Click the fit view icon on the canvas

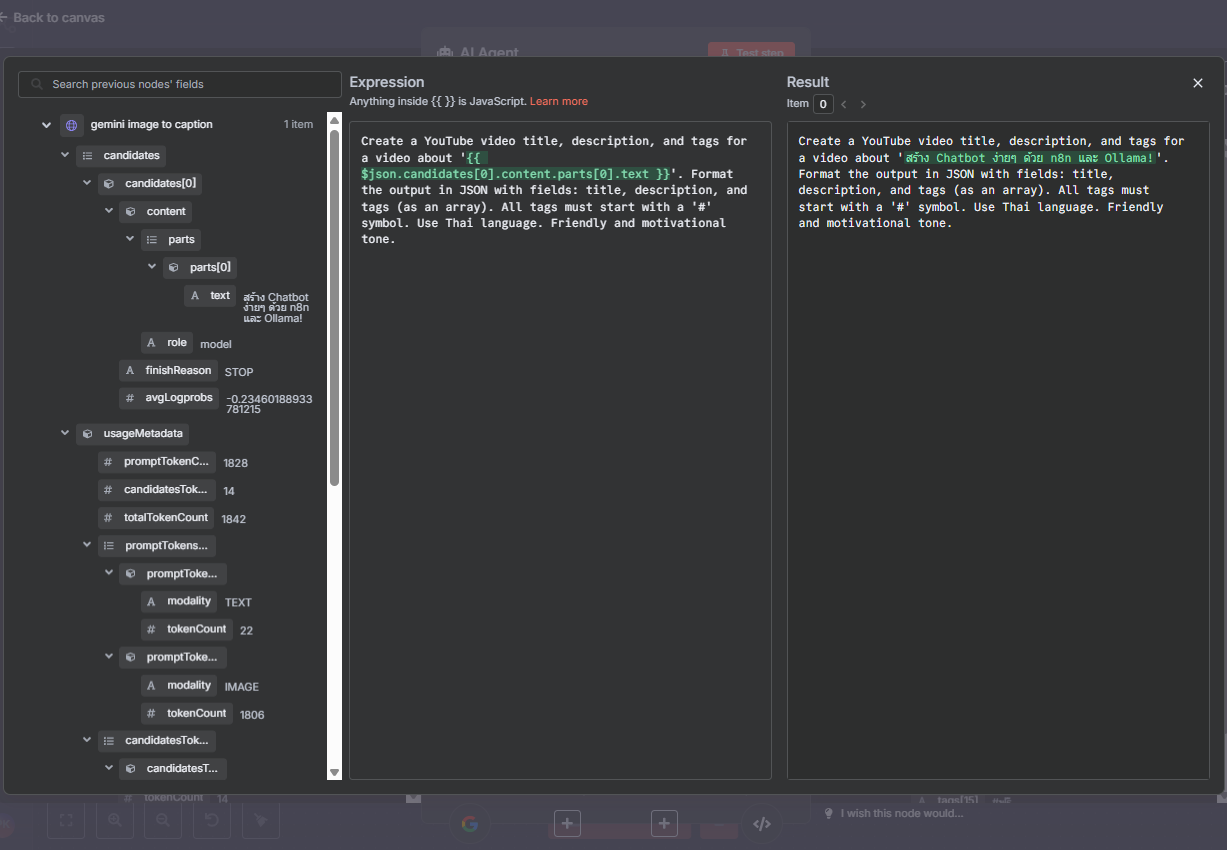(66, 820)
